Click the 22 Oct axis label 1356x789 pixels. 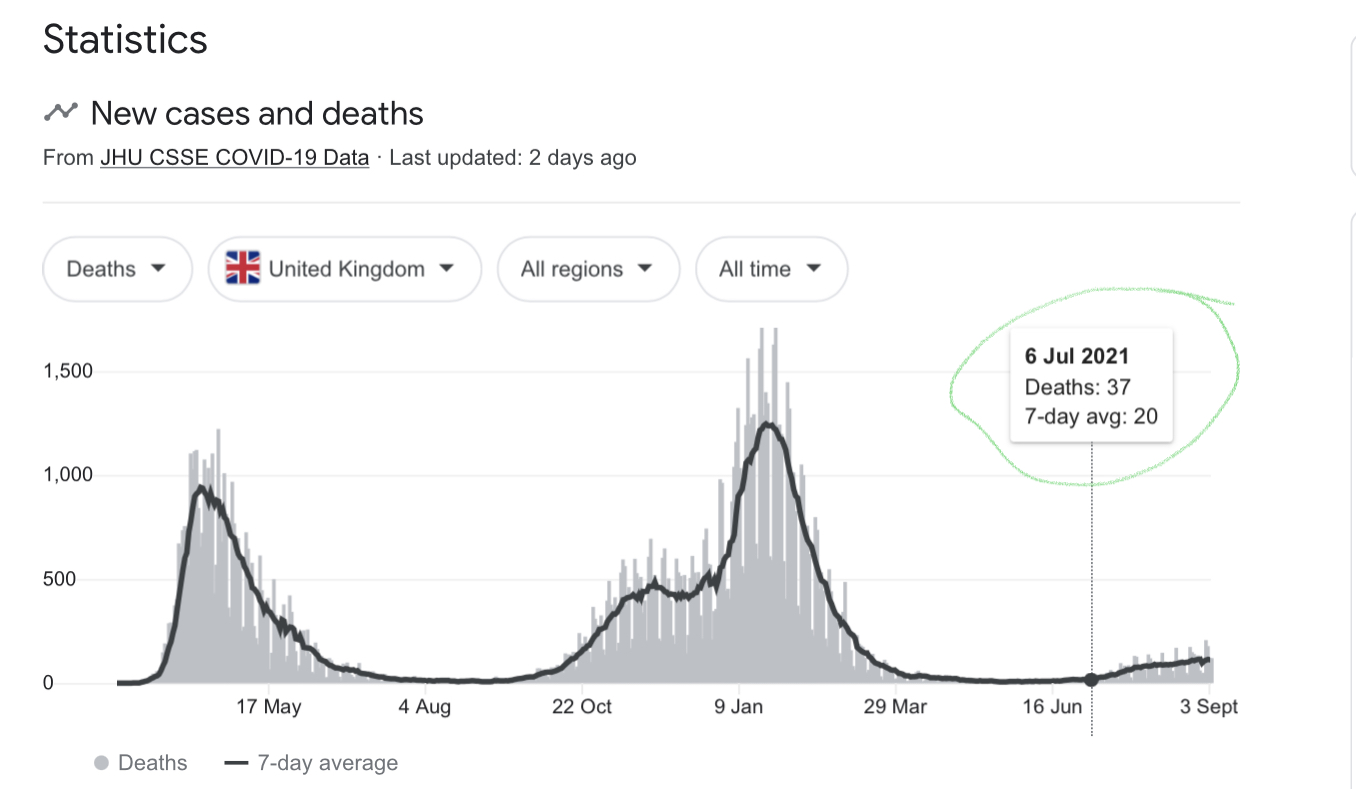tap(581, 707)
